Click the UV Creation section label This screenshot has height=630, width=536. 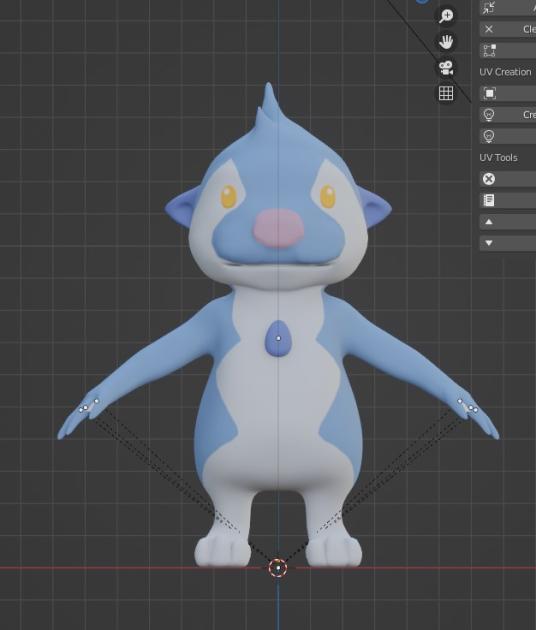click(505, 72)
